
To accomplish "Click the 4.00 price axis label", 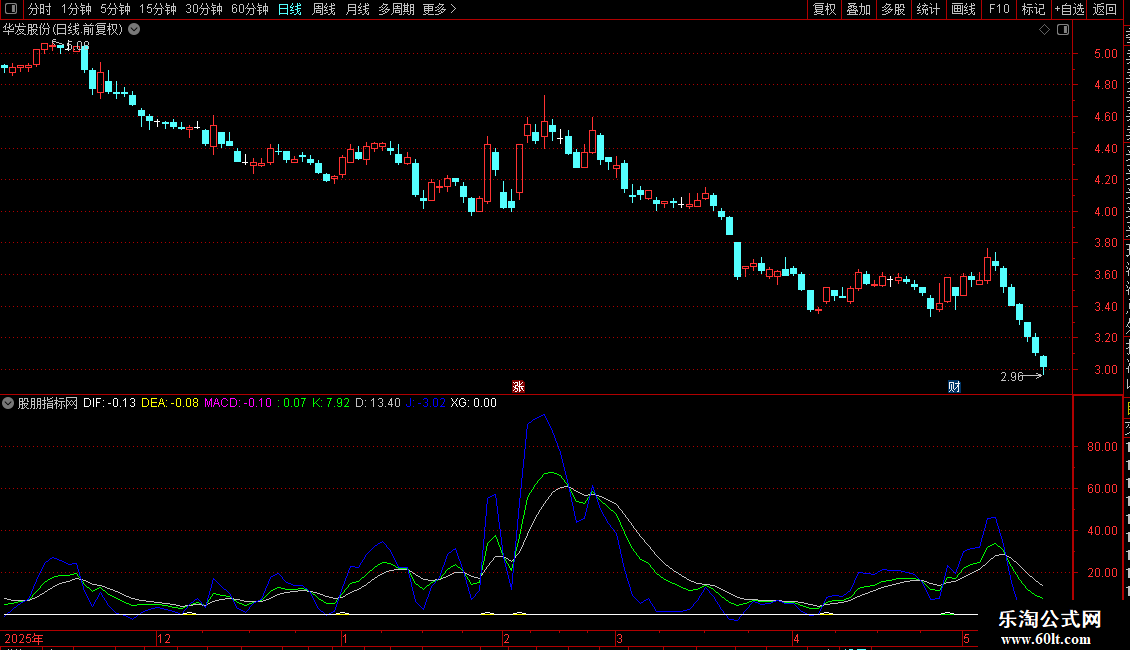I will click(1105, 212).
